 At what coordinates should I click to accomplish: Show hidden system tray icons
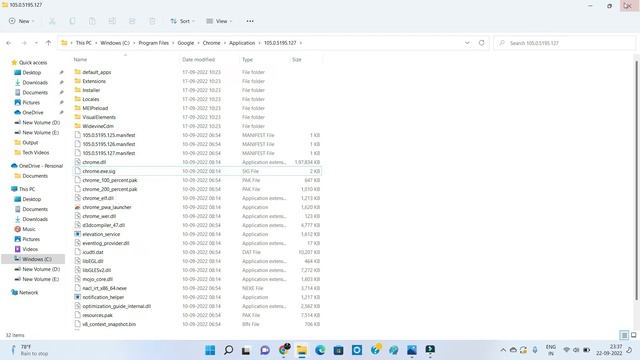(x=503, y=350)
